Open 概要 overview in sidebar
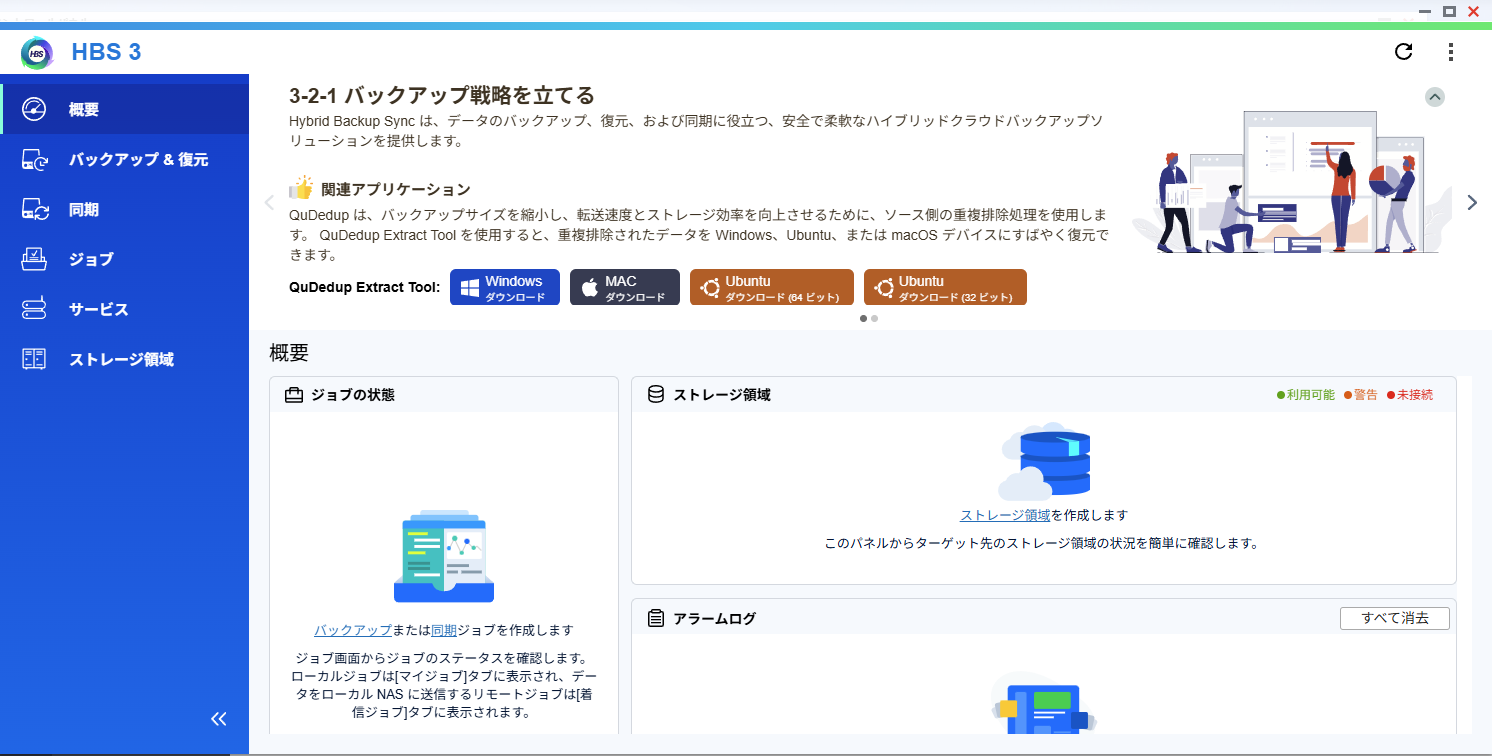The image size is (1492, 756). click(x=84, y=110)
